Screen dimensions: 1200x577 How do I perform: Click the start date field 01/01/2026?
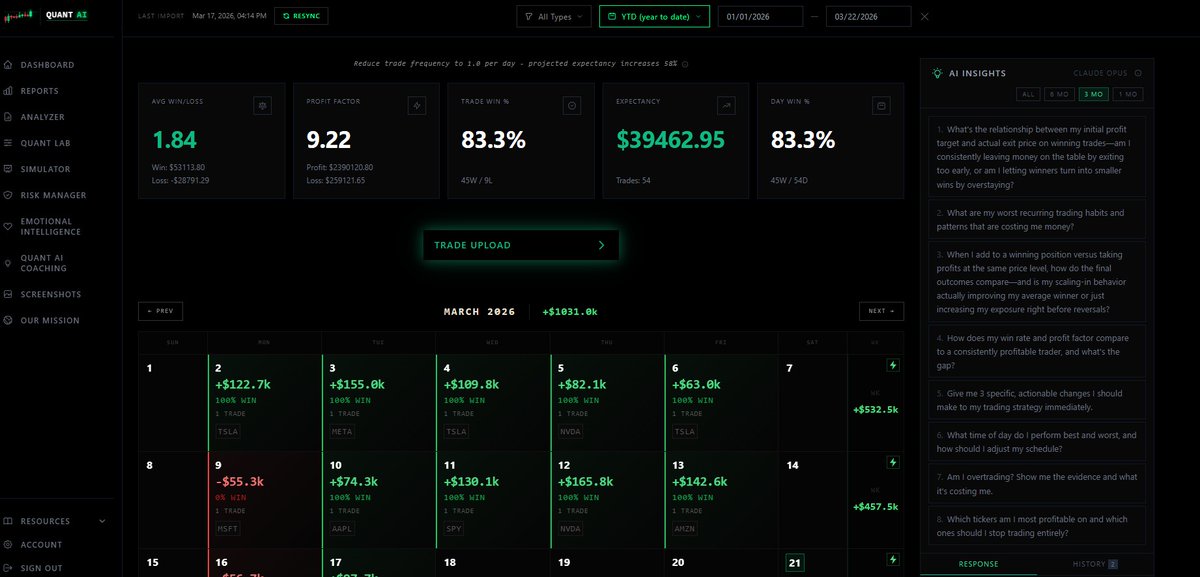pyautogui.click(x=760, y=16)
